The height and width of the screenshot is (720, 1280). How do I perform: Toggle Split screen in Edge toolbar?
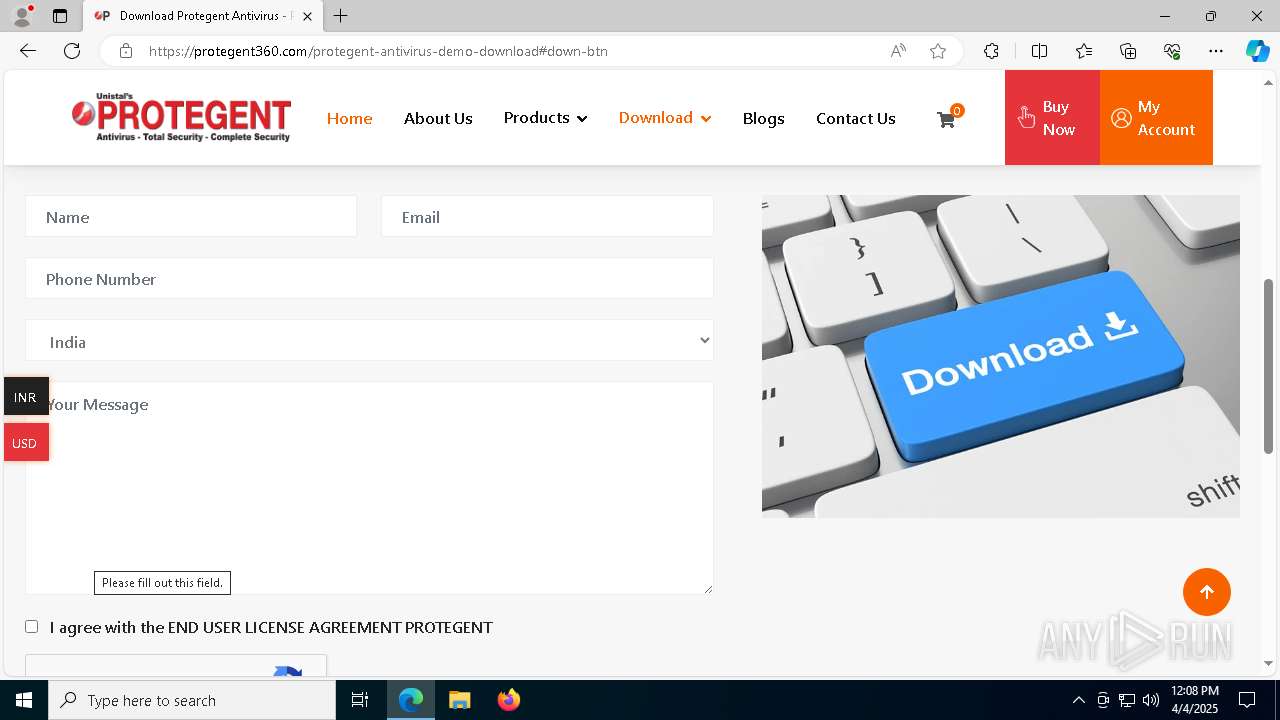pos(1039,51)
